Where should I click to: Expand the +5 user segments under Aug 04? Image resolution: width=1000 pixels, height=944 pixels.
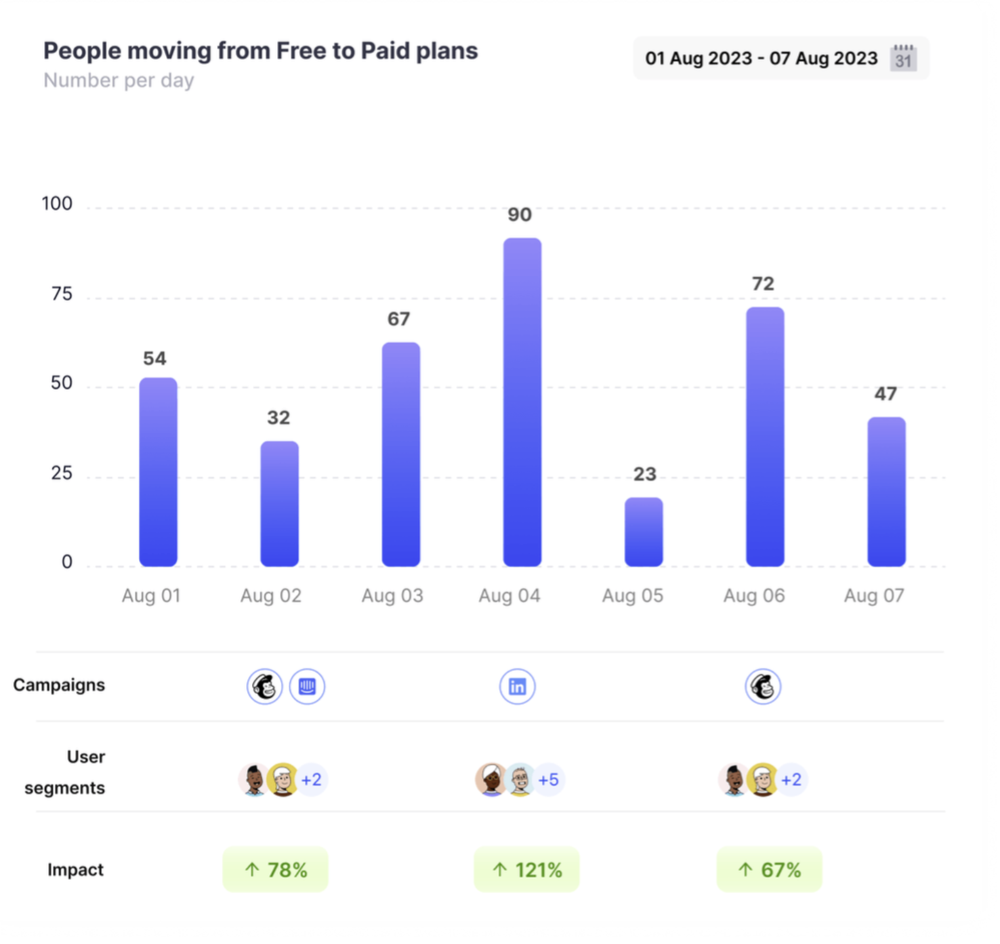[x=548, y=780]
